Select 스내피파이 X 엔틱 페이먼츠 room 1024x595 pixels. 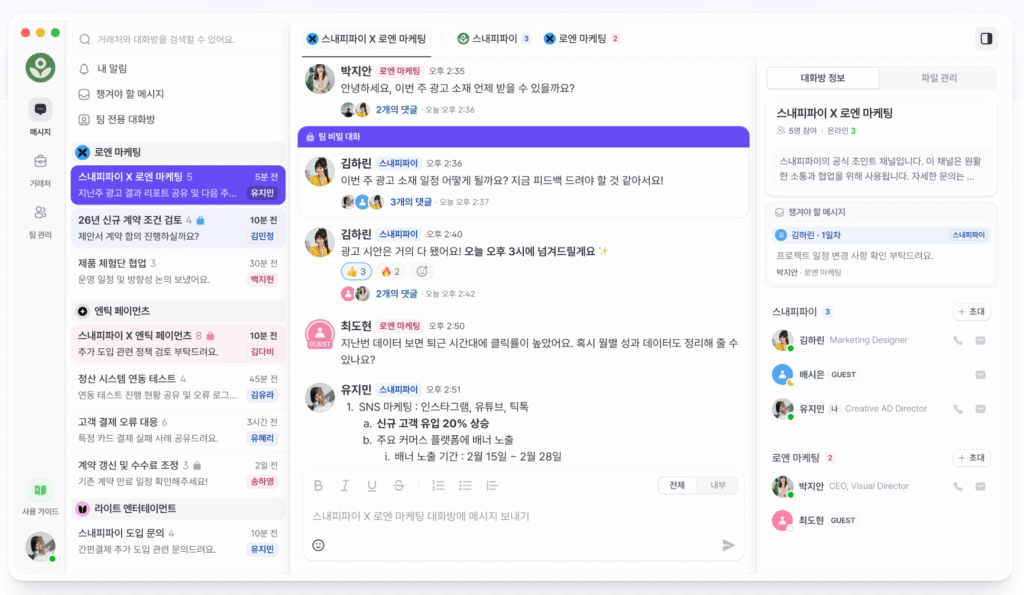[x=178, y=344]
